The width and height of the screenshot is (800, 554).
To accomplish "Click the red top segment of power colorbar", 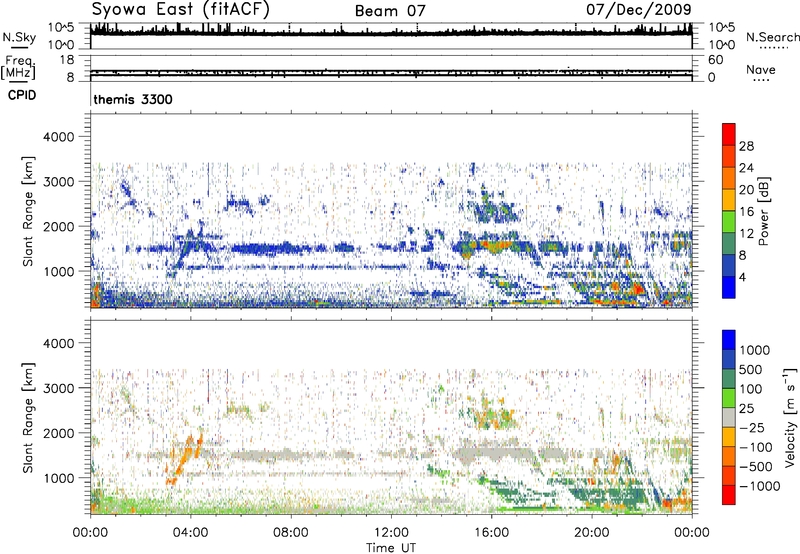I will click(729, 134).
